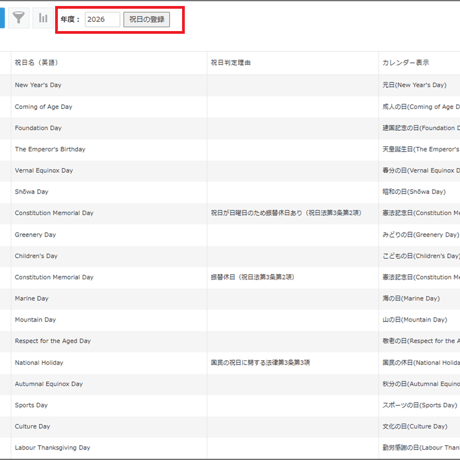Click the こどもの日(Children's Day) calendar cell
460x460 pixels.
(x=419, y=256)
